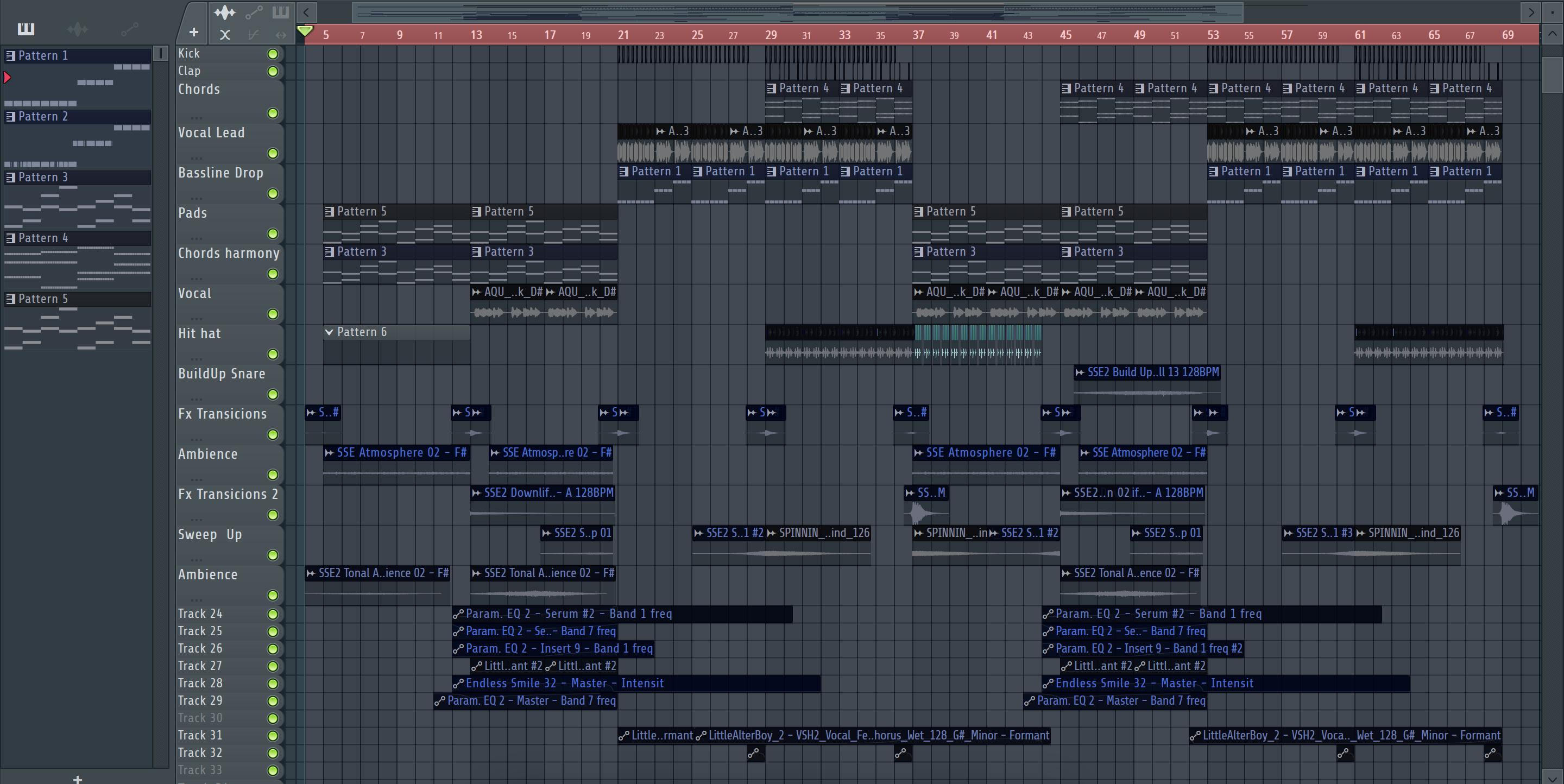Open menu icon of first Pattern 3 clip on Chords harmony

coord(330,252)
